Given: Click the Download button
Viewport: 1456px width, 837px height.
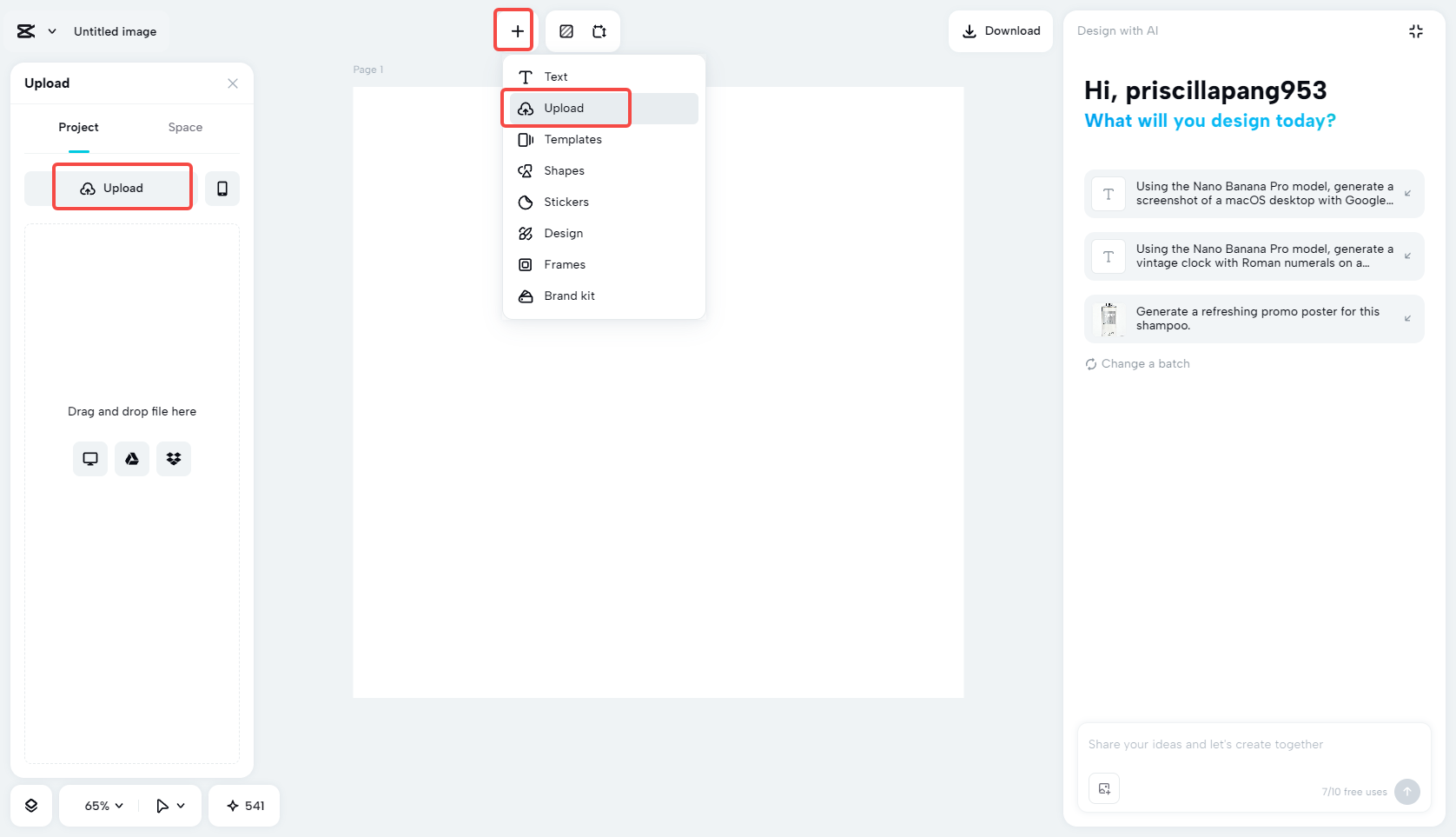Looking at the screenshot, I should coord(1001,30).
